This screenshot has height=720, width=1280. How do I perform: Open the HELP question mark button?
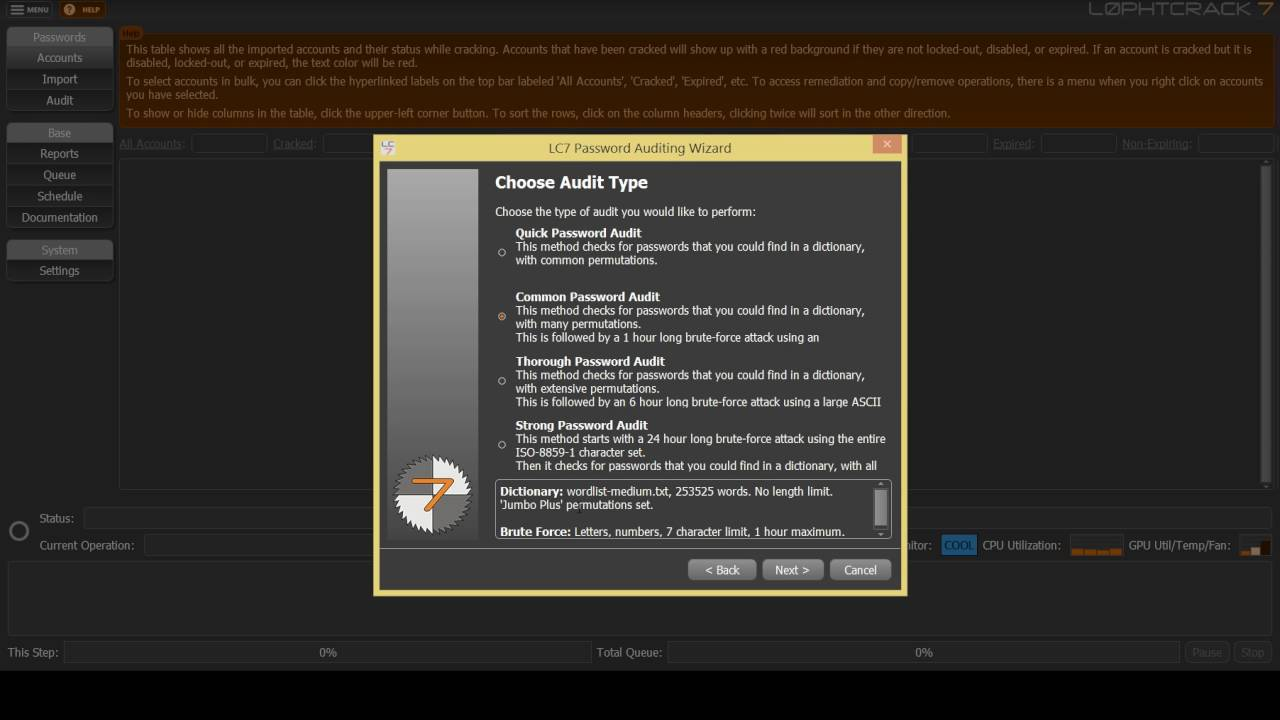(70, 10)
